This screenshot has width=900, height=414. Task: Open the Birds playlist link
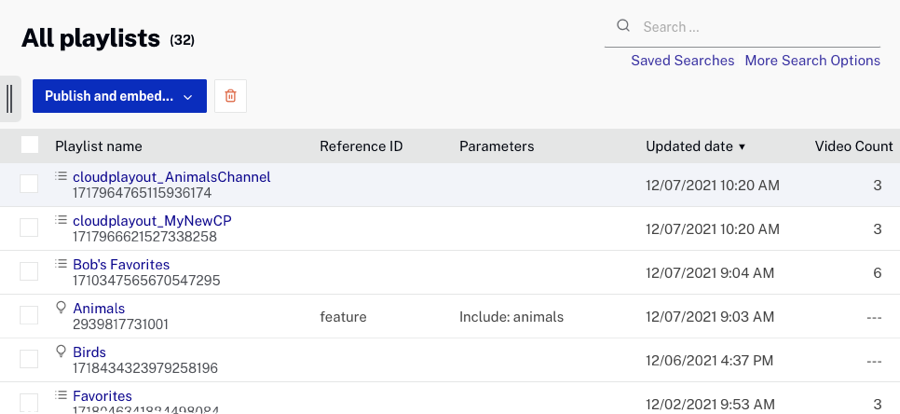pyautogui.click(x=89, y=353)
